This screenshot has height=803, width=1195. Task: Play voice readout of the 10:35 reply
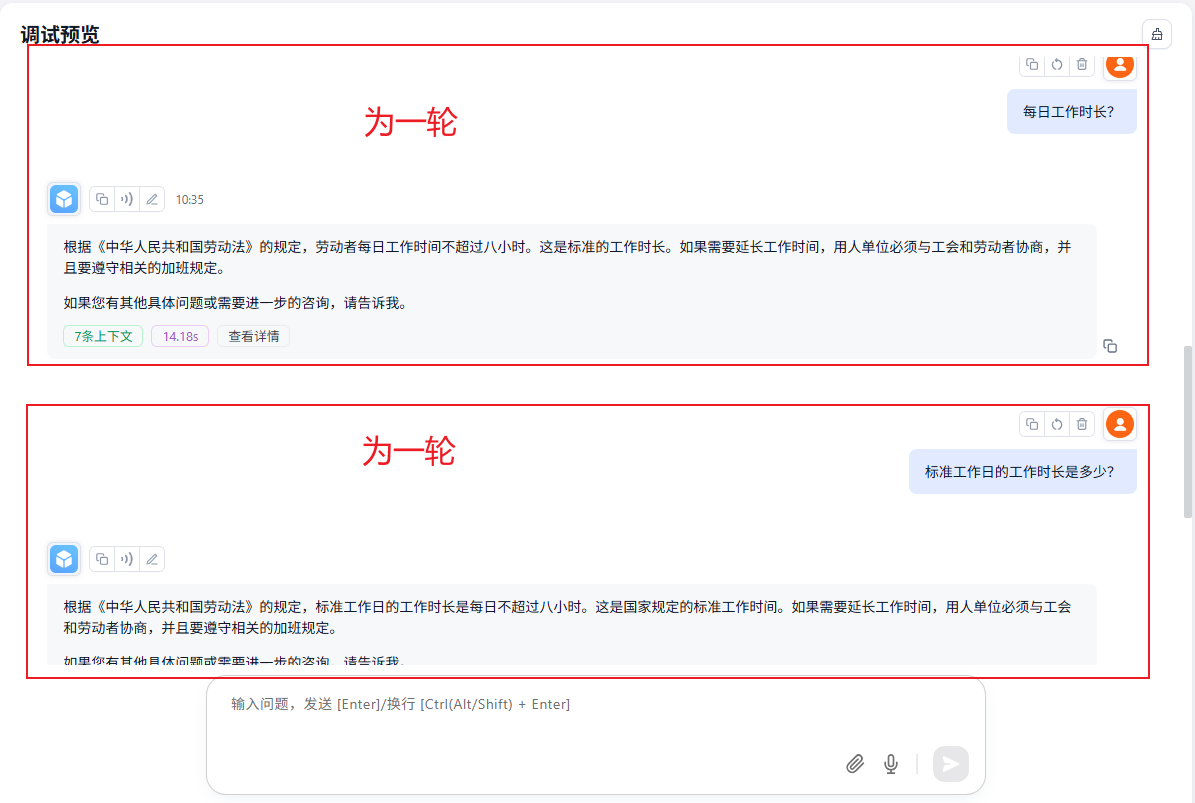coord(127,199)
